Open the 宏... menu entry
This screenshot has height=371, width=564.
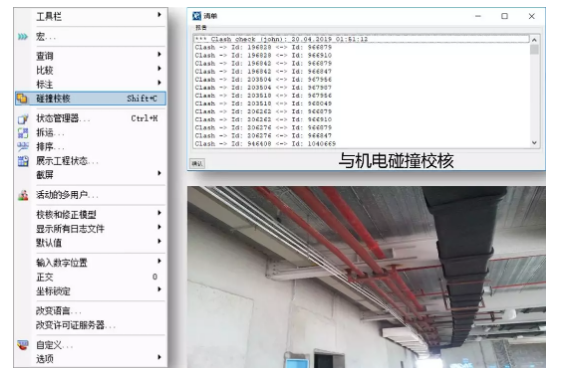click(x=90, y=37)
